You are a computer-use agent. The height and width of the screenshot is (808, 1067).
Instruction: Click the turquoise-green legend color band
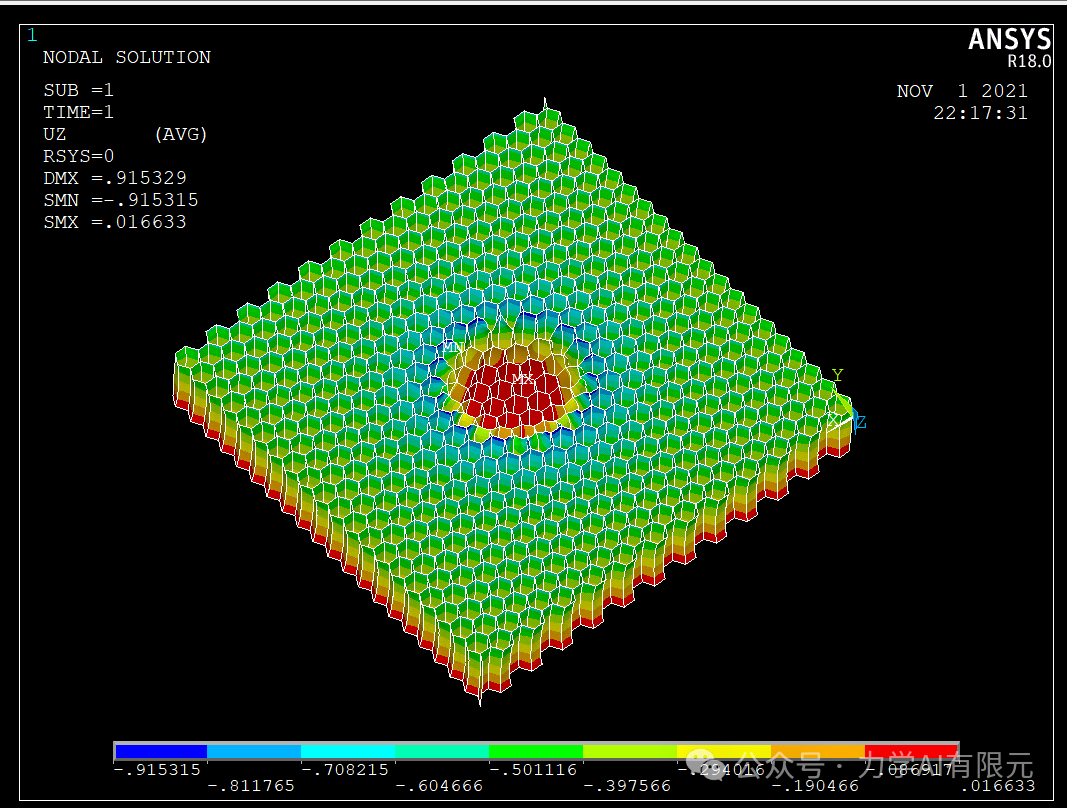442,752
